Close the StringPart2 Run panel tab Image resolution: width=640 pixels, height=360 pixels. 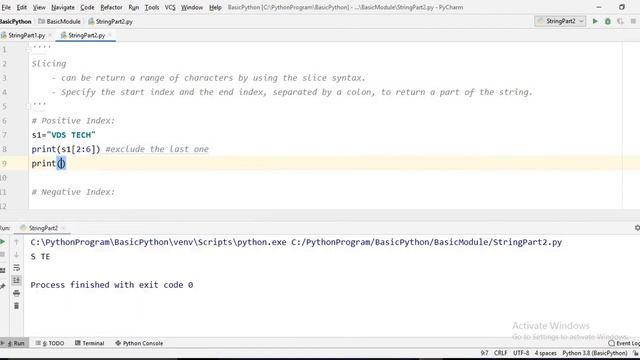(x=63, y=228)
